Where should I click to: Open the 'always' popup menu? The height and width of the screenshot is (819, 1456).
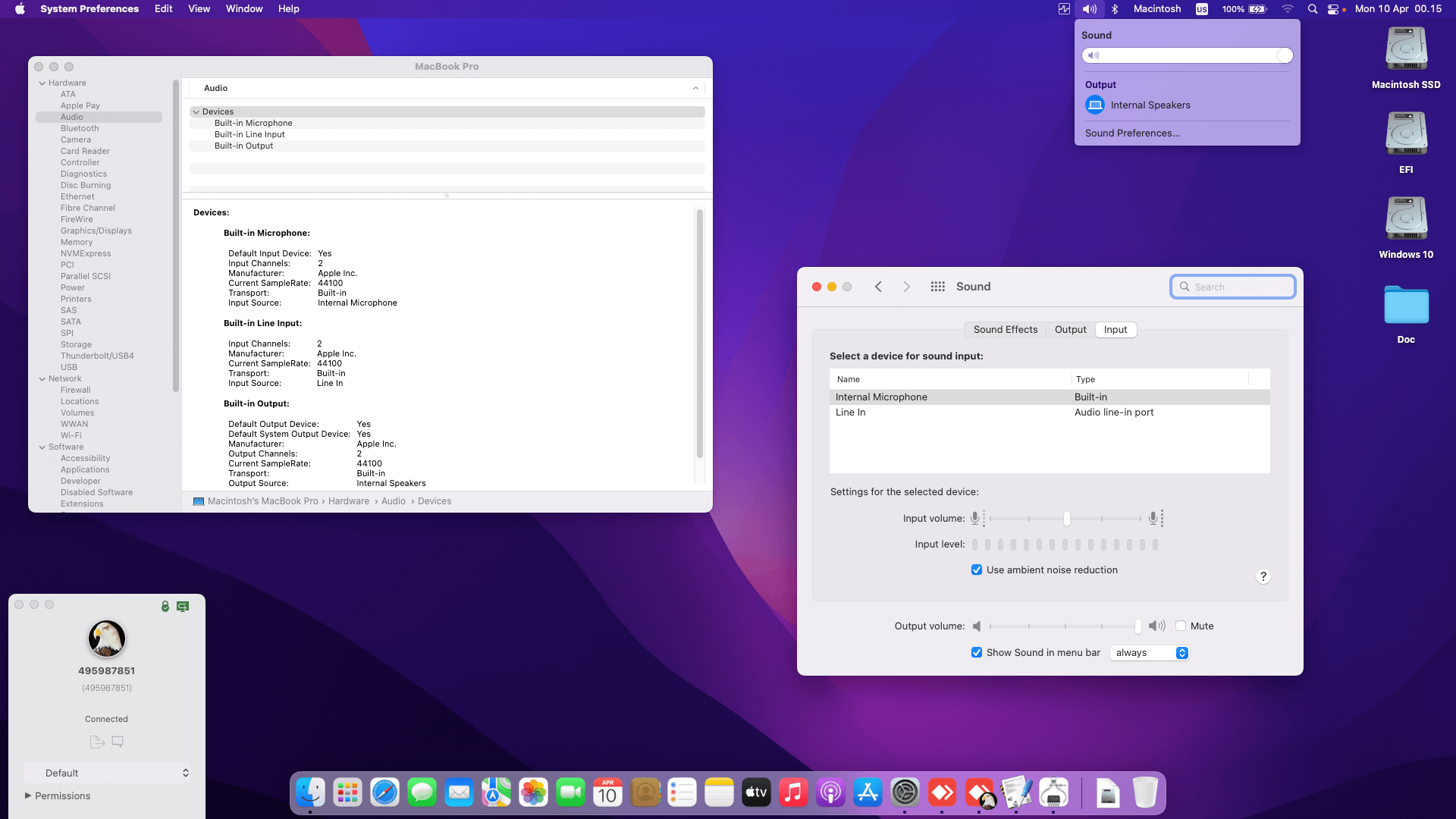click(x=1149, y=653)
